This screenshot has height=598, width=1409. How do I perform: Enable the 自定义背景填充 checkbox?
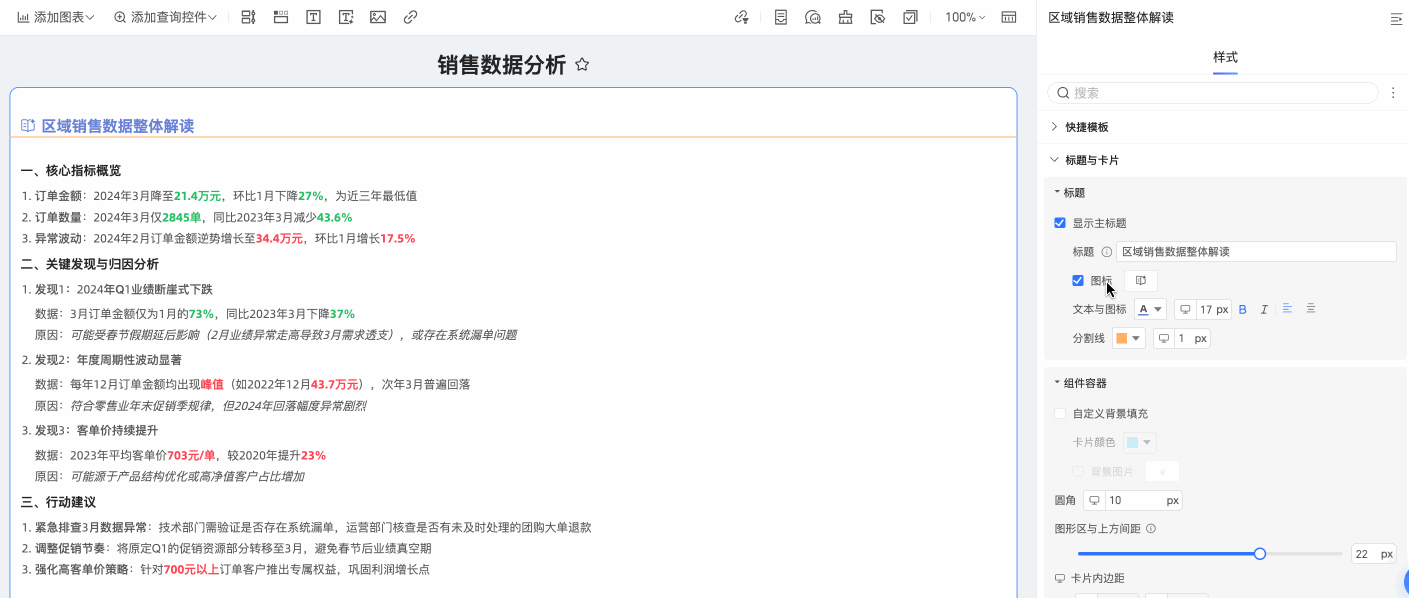coord(1060,413)
